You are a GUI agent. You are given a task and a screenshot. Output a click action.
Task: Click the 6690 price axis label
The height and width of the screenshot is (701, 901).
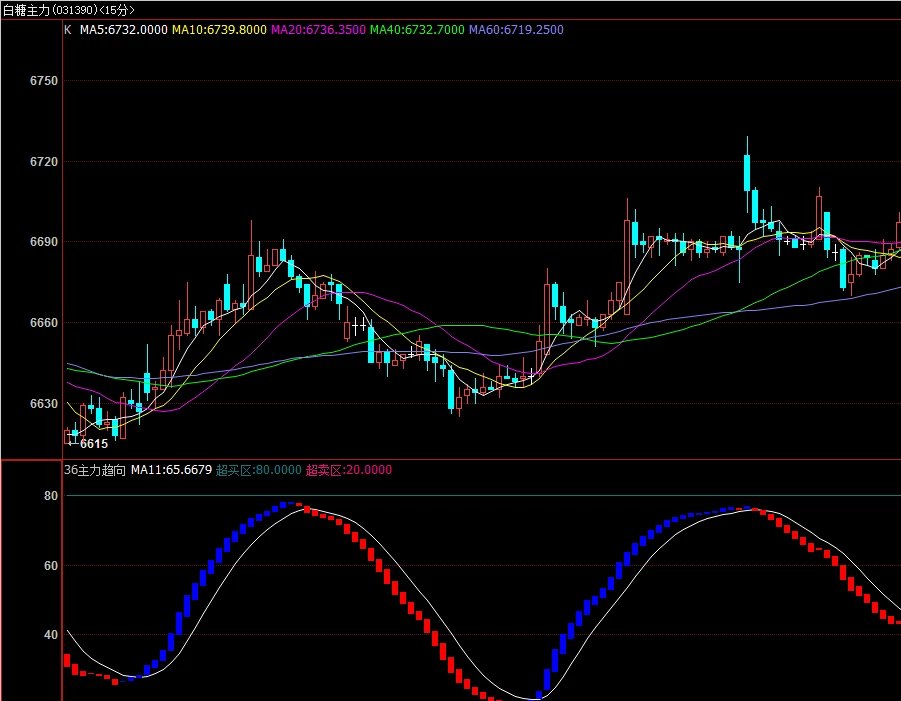click(44, 242)
